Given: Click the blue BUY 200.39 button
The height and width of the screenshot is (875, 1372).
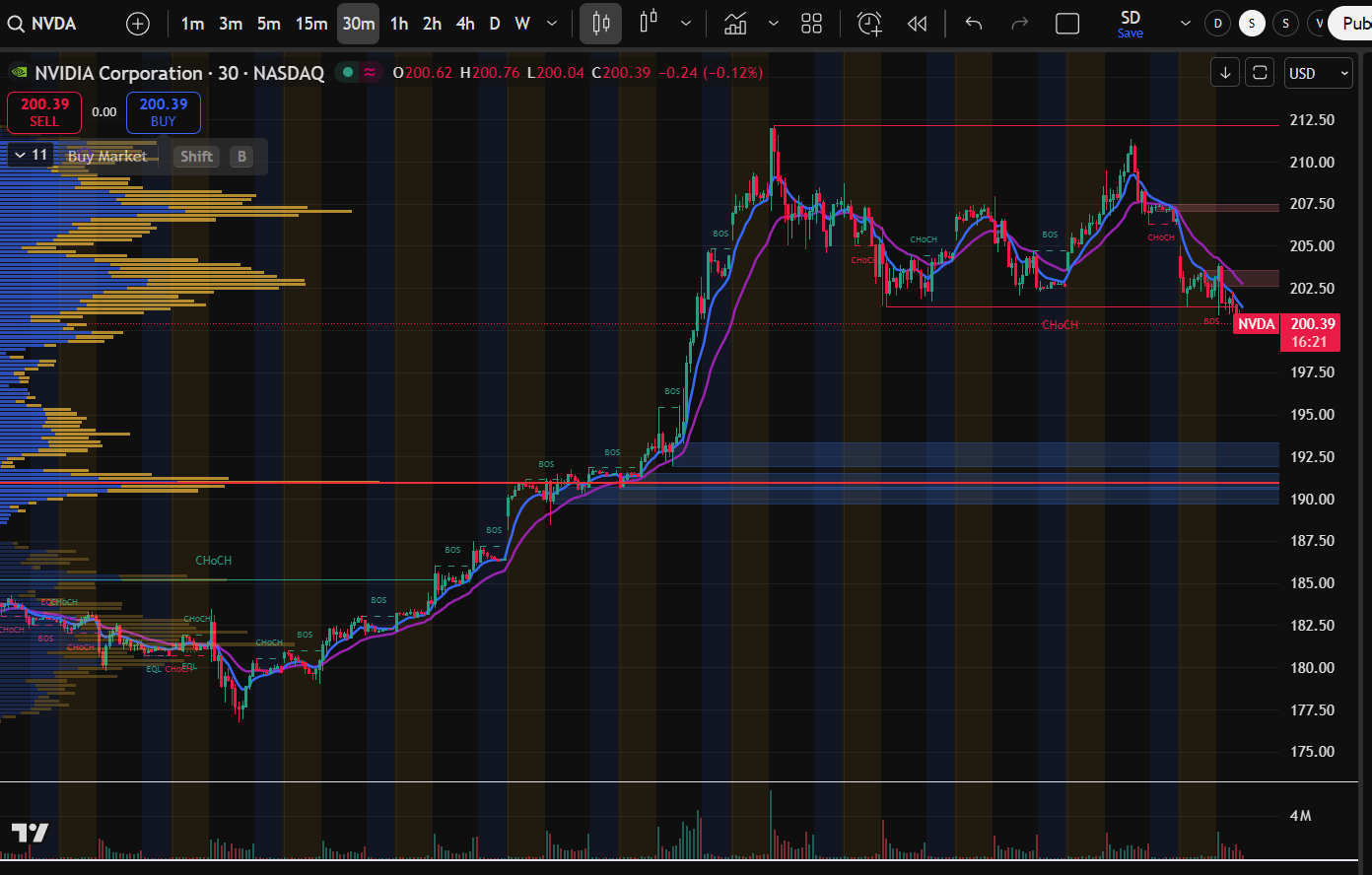Looking at the screenshot, I should point(164,112).
